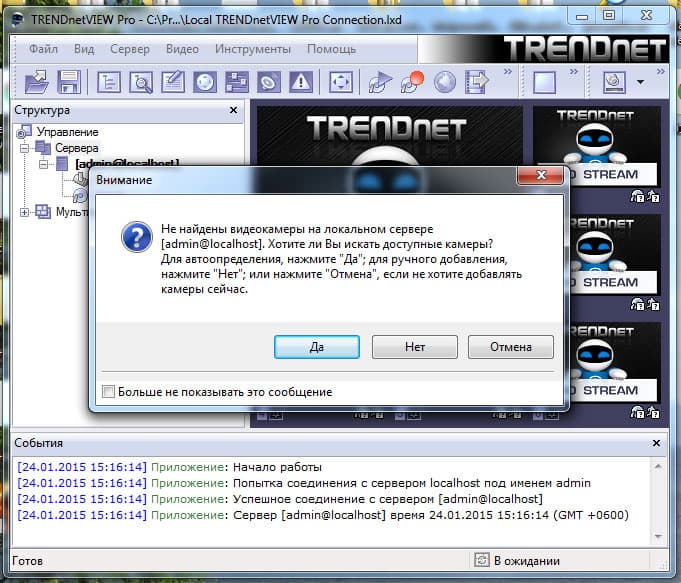Click the red dot record toolbar icon
681x583 pixels.
click(x=412, y=82)
